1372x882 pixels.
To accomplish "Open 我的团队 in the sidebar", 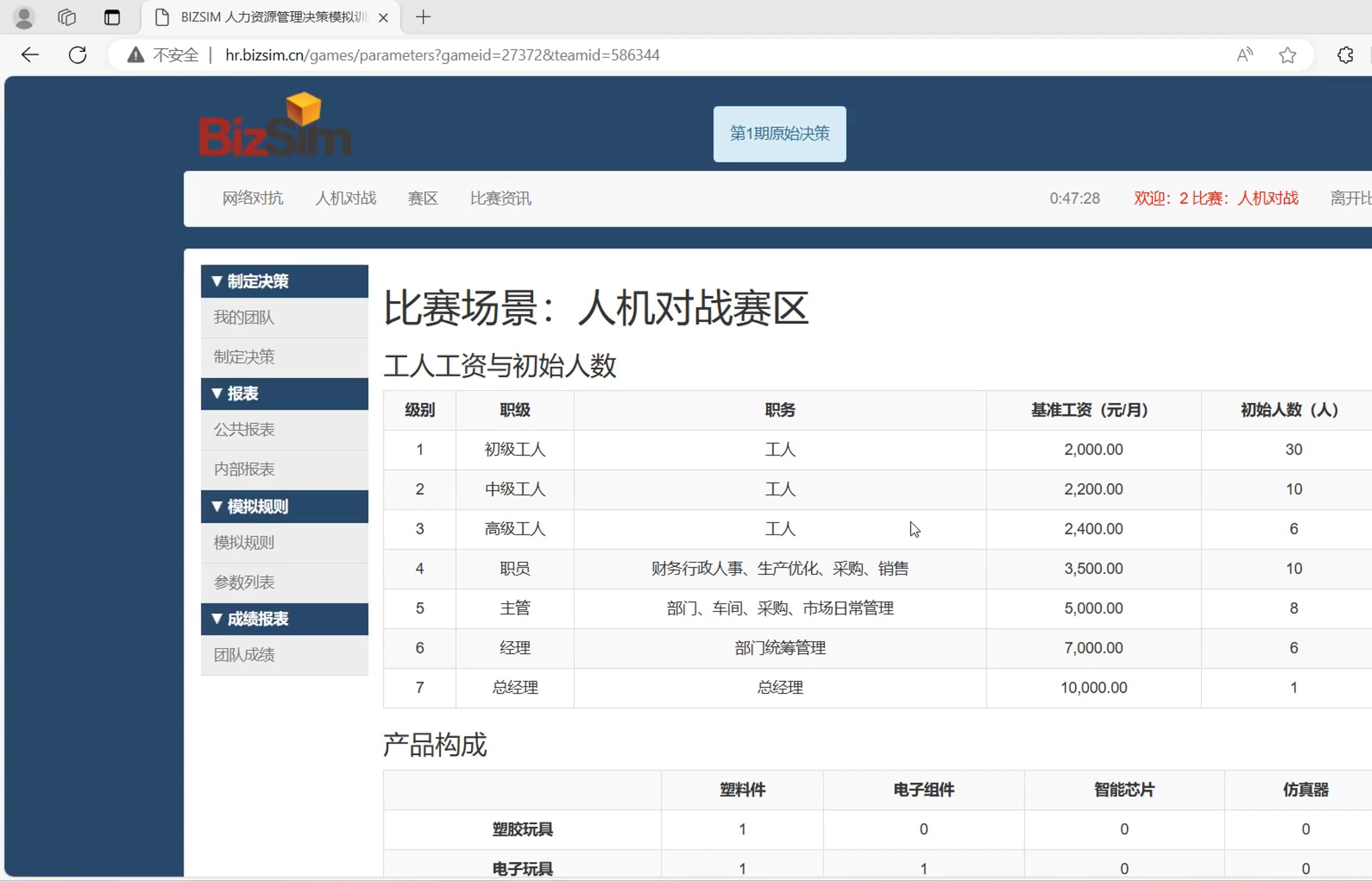I will (285, 317).
